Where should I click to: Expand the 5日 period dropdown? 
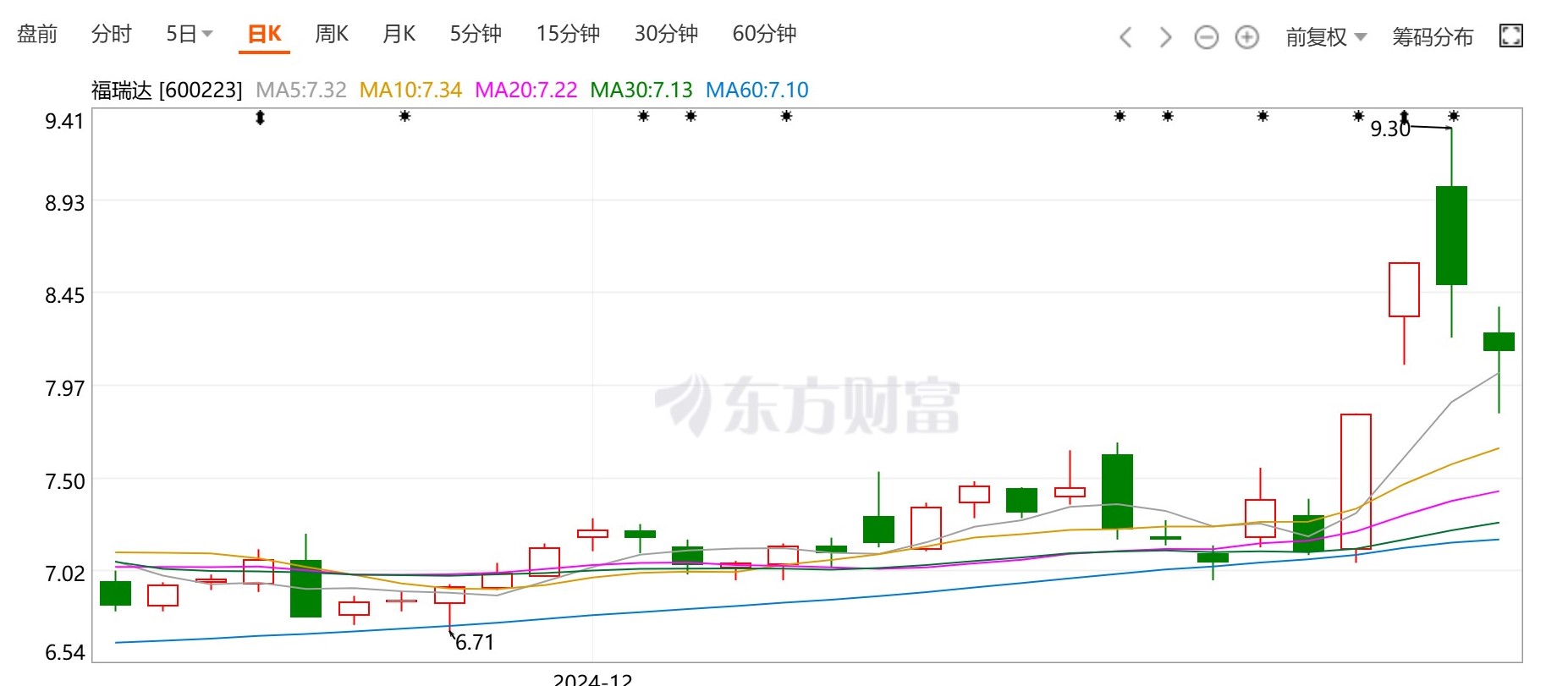pyautogui.click(x=190, y=34)
